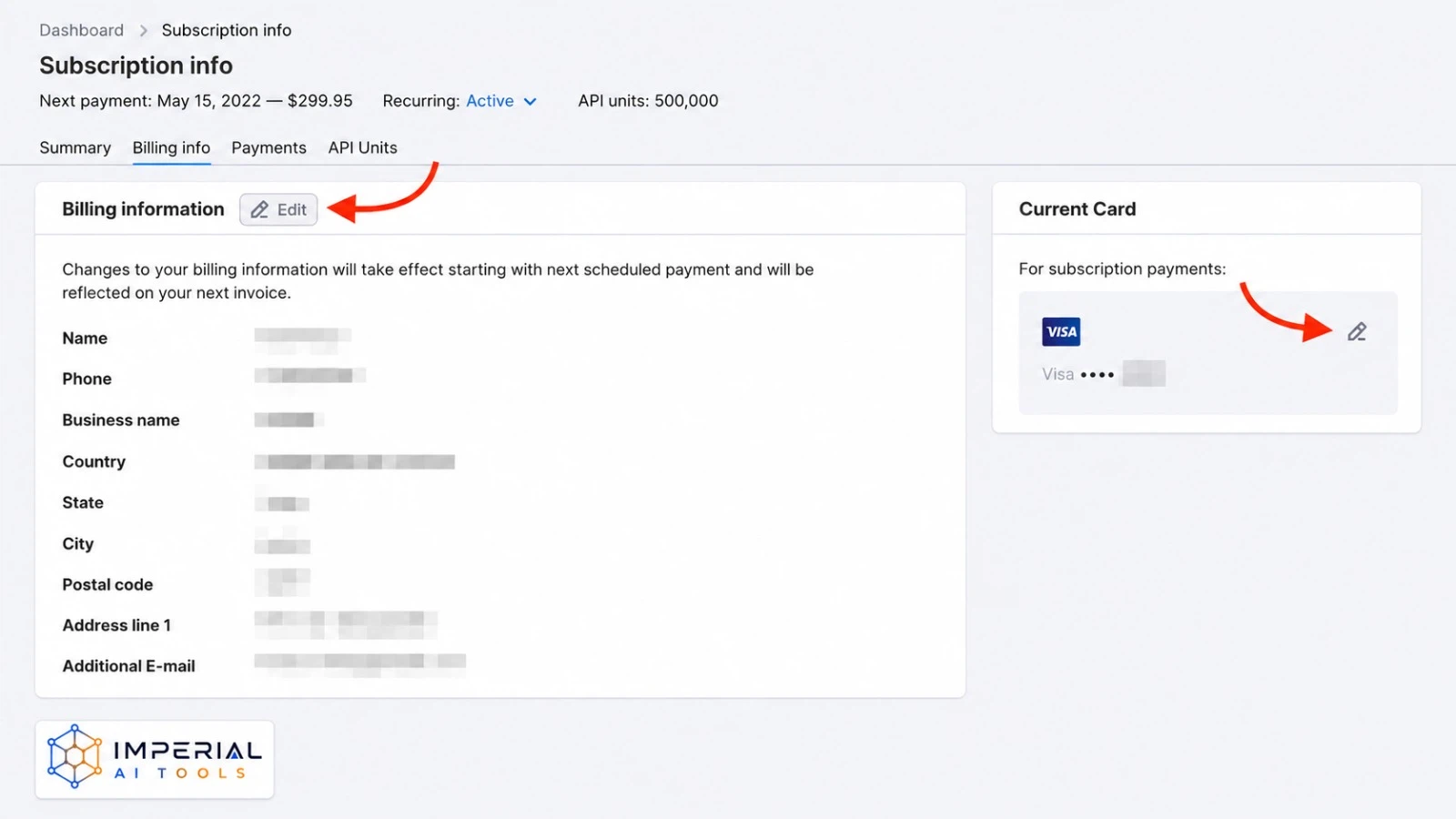Open the Summary tab
Screen dimensions: 1456x819
click(x=75, y=147)
